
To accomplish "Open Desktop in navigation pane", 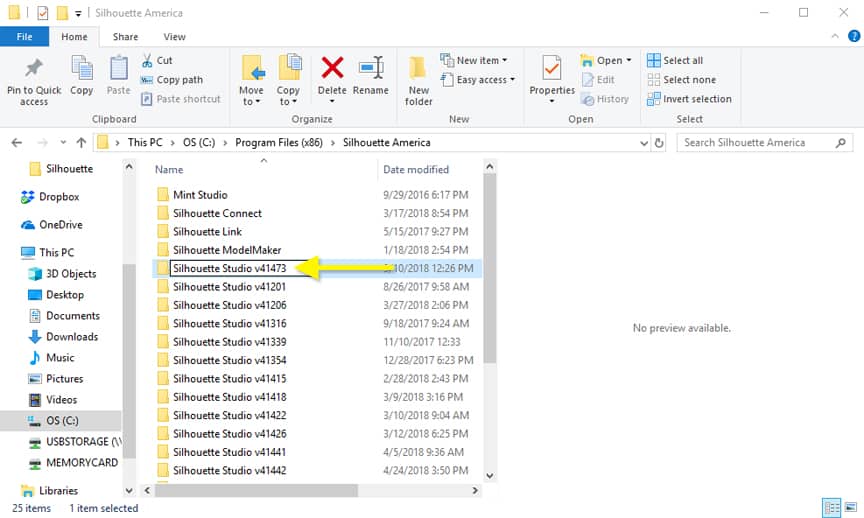I will (x=64, y=295).
